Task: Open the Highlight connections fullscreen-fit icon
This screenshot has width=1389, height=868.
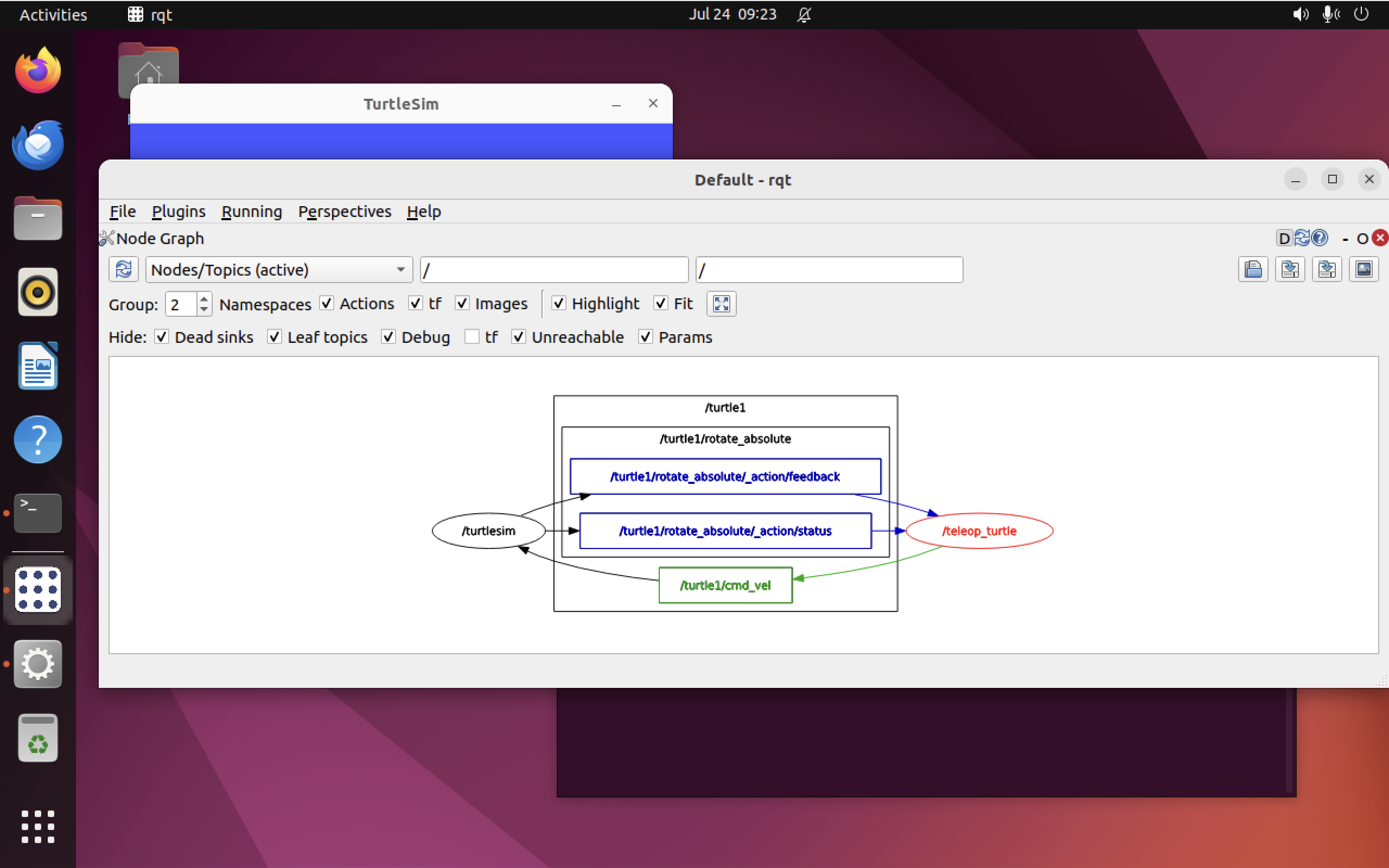Action: click(x=721, y=304)
